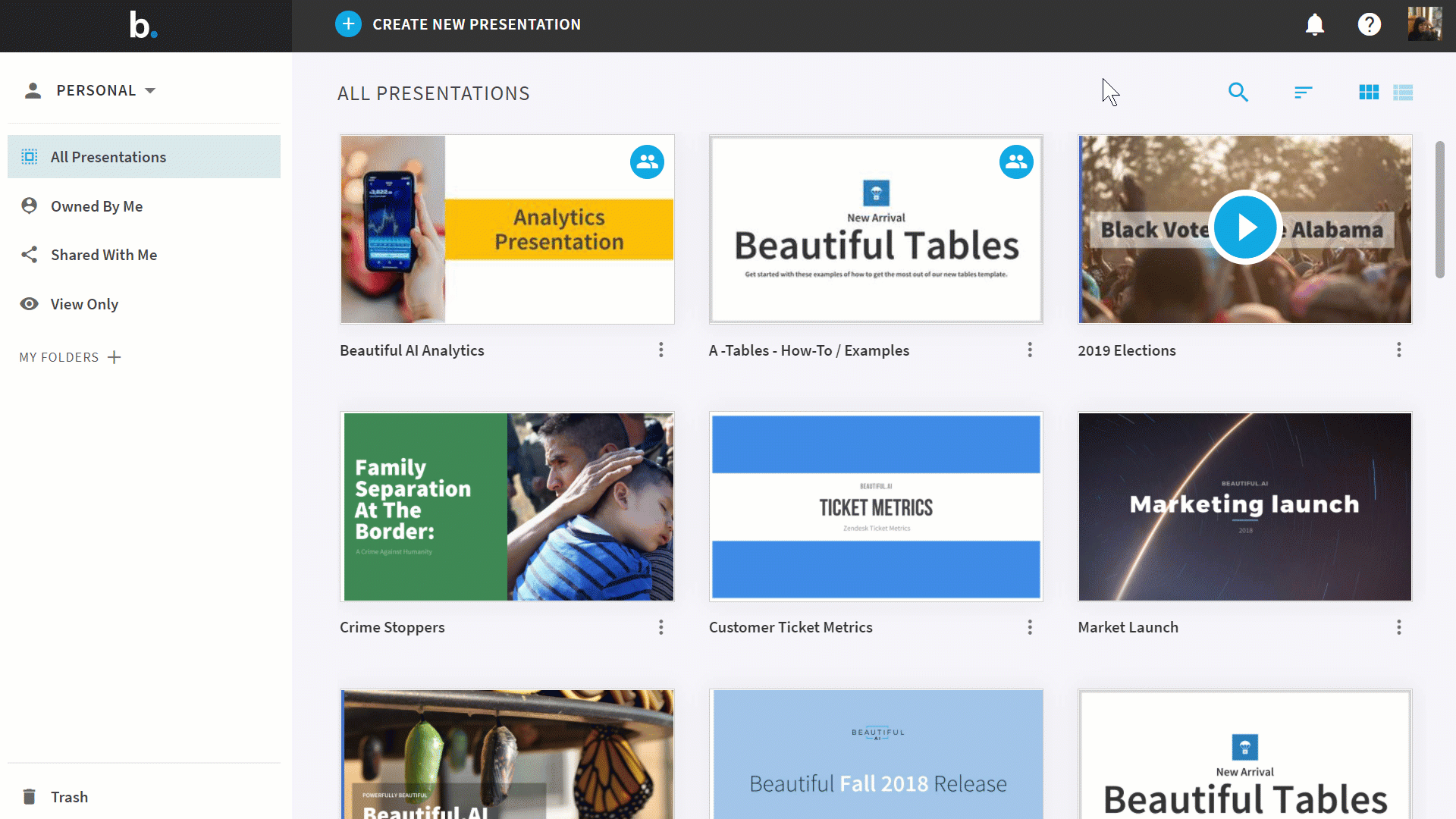Click the trash can icon
The image size is (1456, 819).
pos(30,796)
